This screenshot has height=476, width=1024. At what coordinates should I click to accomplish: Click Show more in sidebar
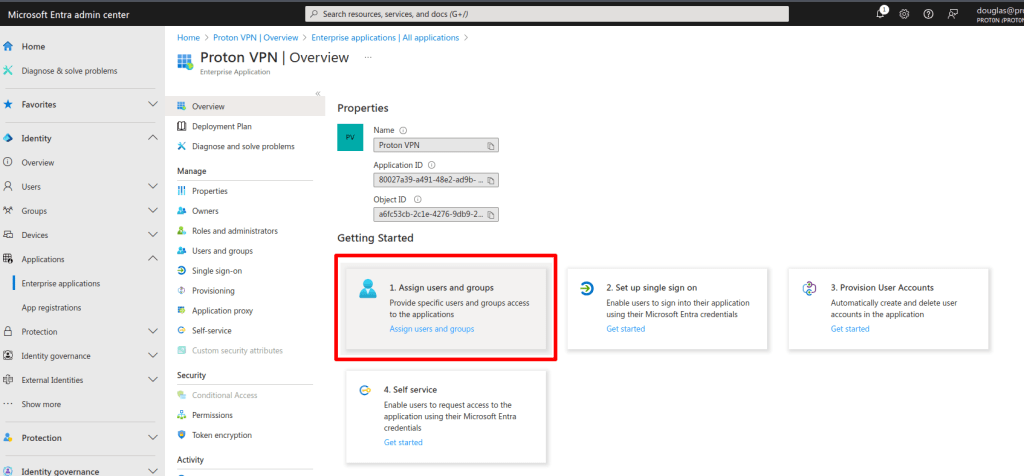(41, 404)
